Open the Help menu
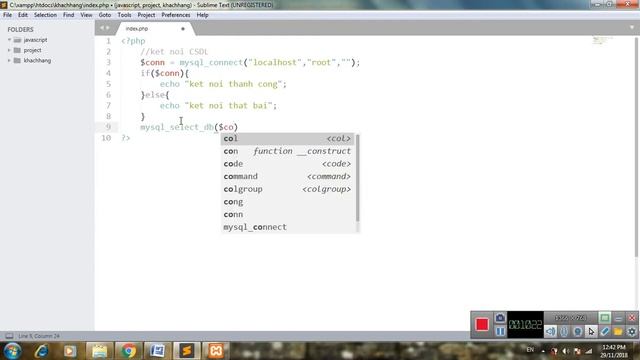 coord(202,15)
